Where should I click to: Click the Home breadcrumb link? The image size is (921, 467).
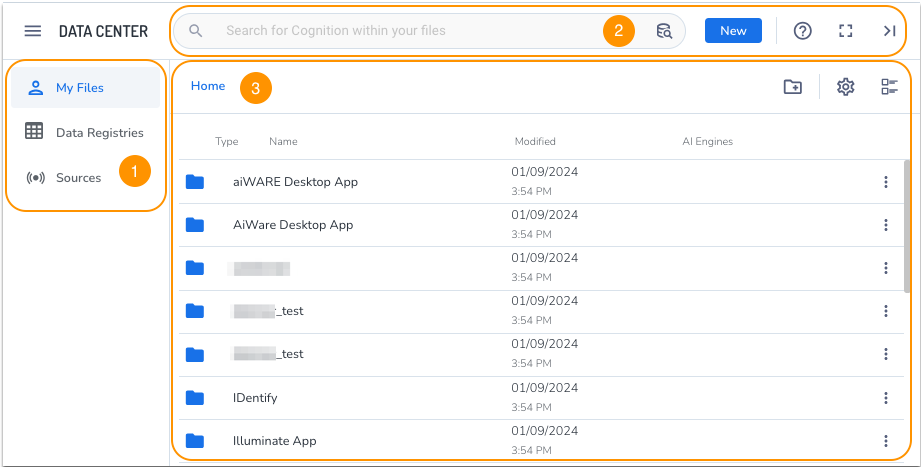coord(208,86)
